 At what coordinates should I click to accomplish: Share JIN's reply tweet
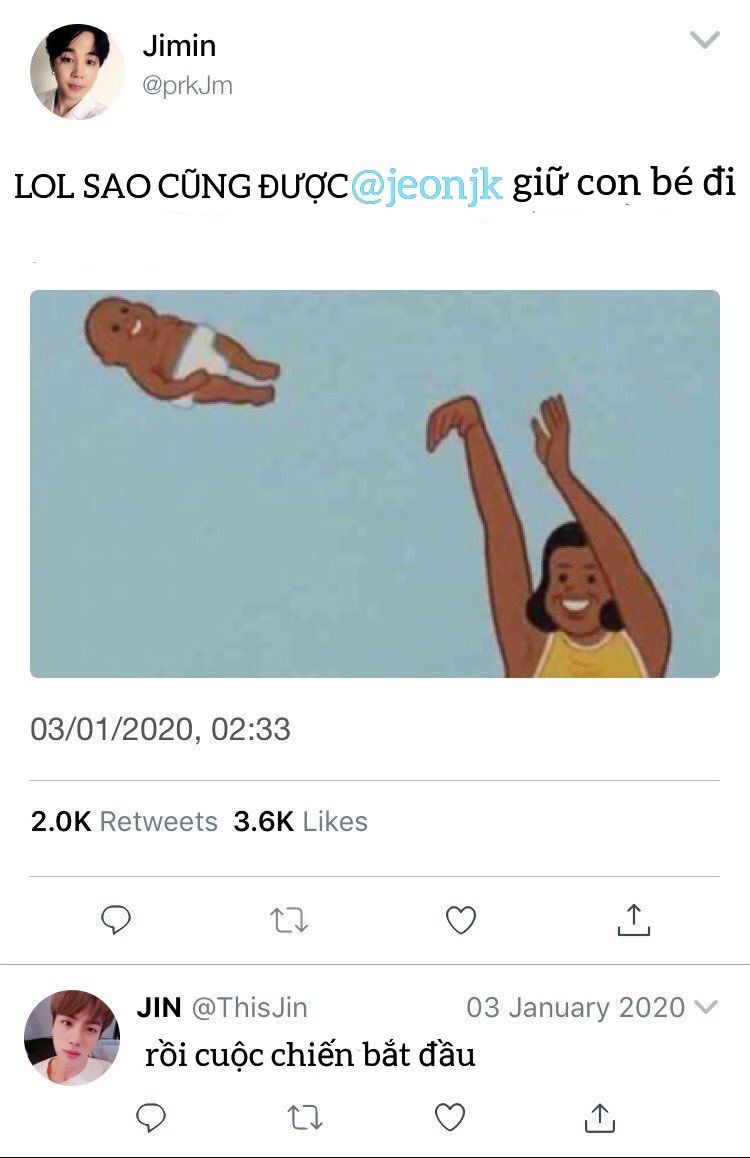point(599,1116)
